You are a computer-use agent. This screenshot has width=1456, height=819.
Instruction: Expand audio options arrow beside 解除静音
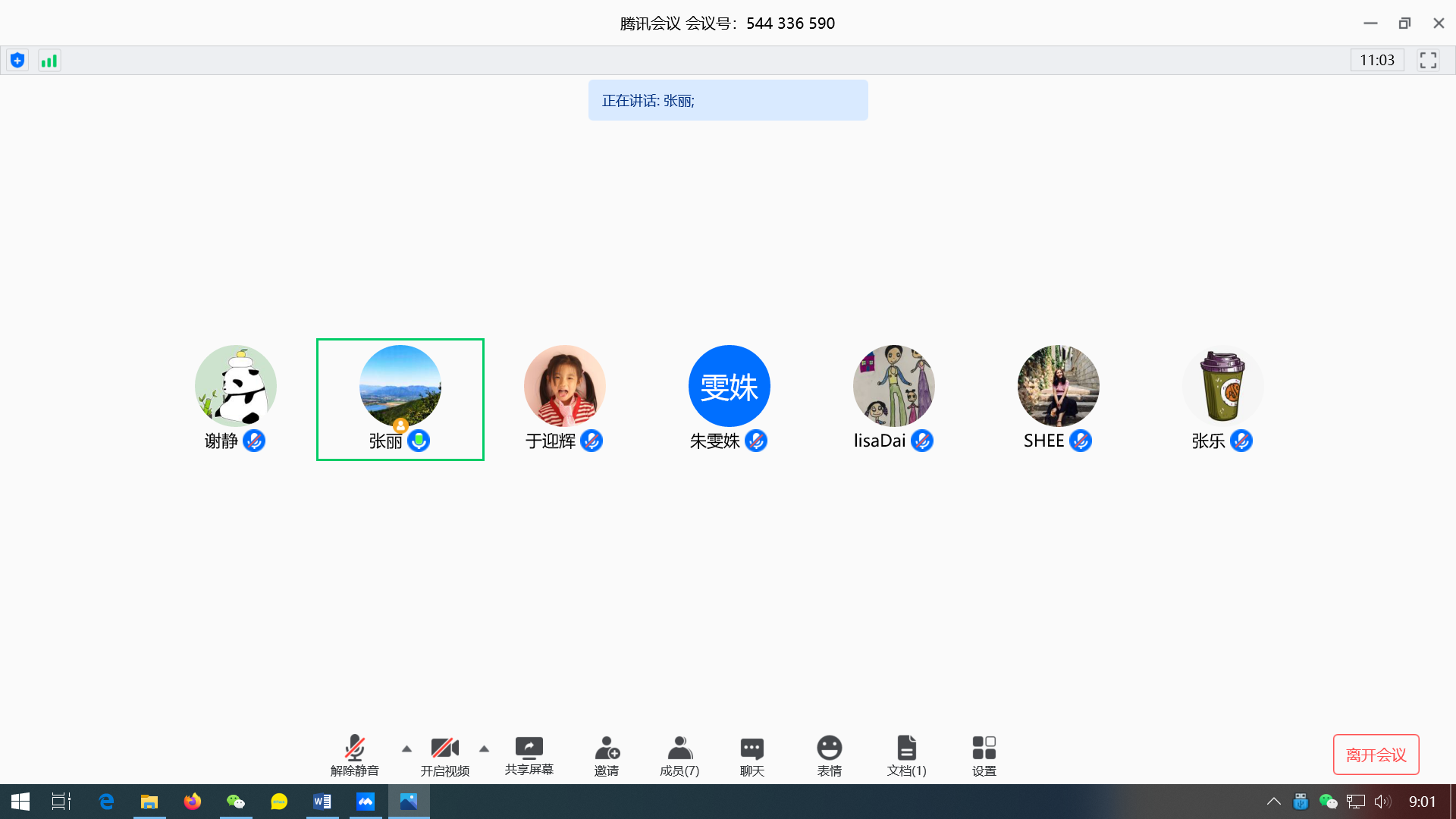[x=406, y=748]
